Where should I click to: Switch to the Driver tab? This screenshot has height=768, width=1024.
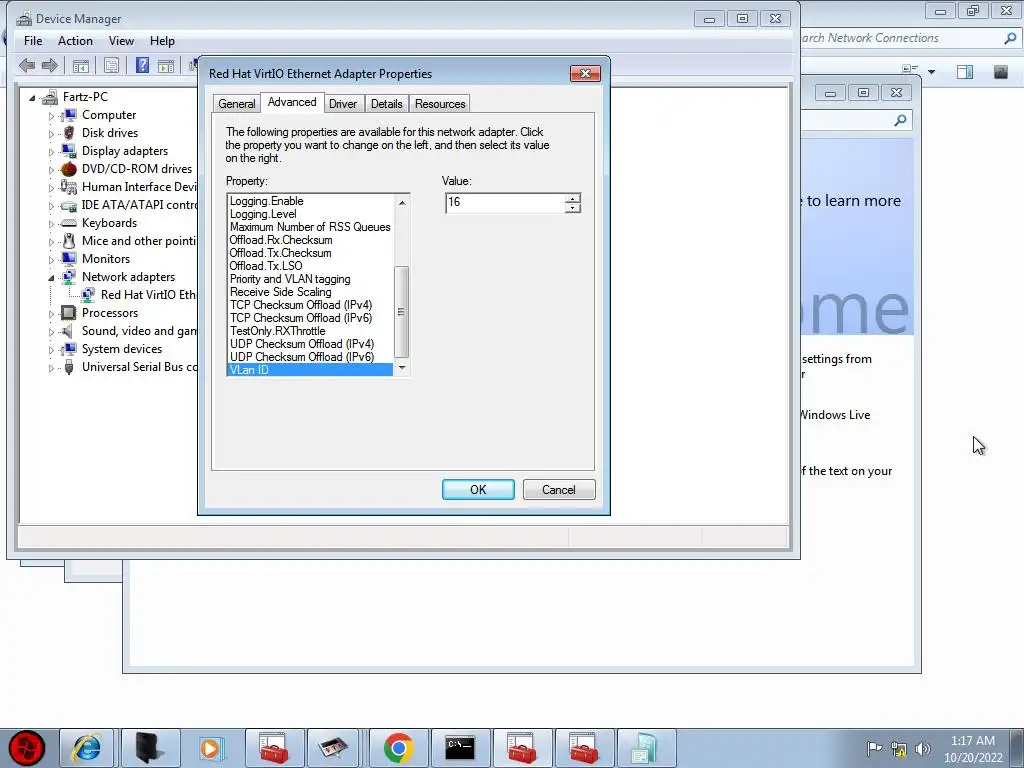343,104
